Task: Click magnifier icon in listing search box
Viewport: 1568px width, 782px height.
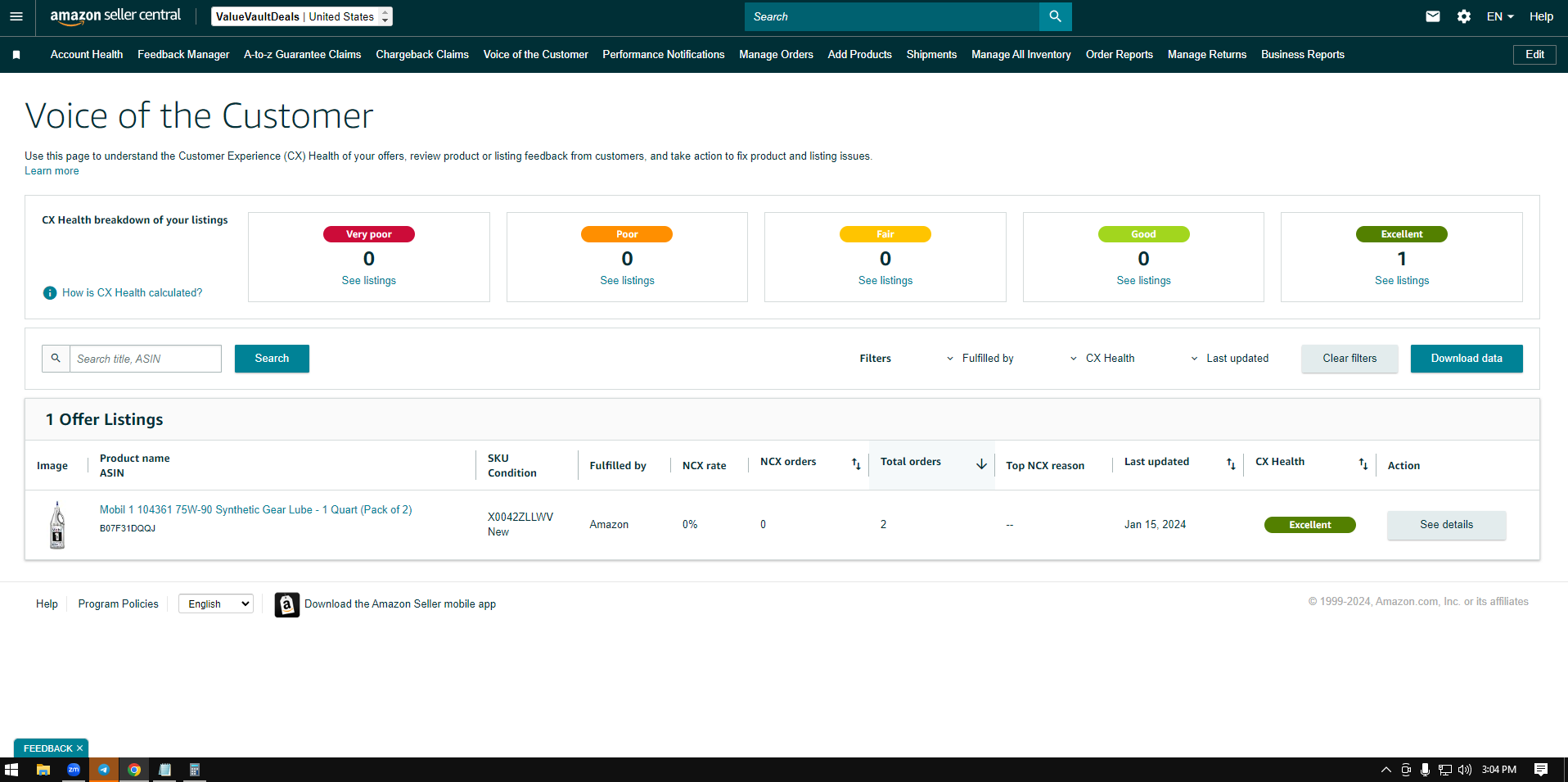Action: 56,359
